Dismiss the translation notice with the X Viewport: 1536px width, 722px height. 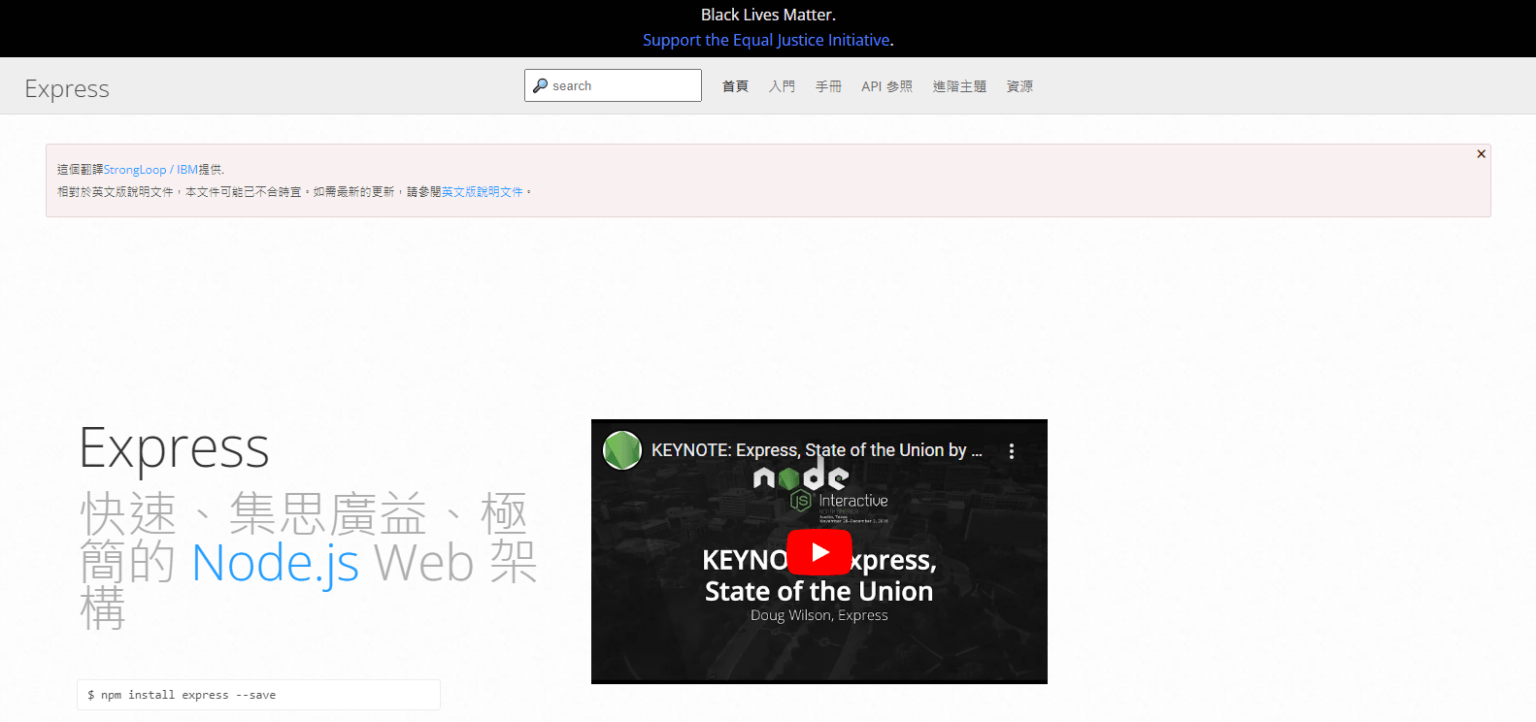(x=1481, y=153)
